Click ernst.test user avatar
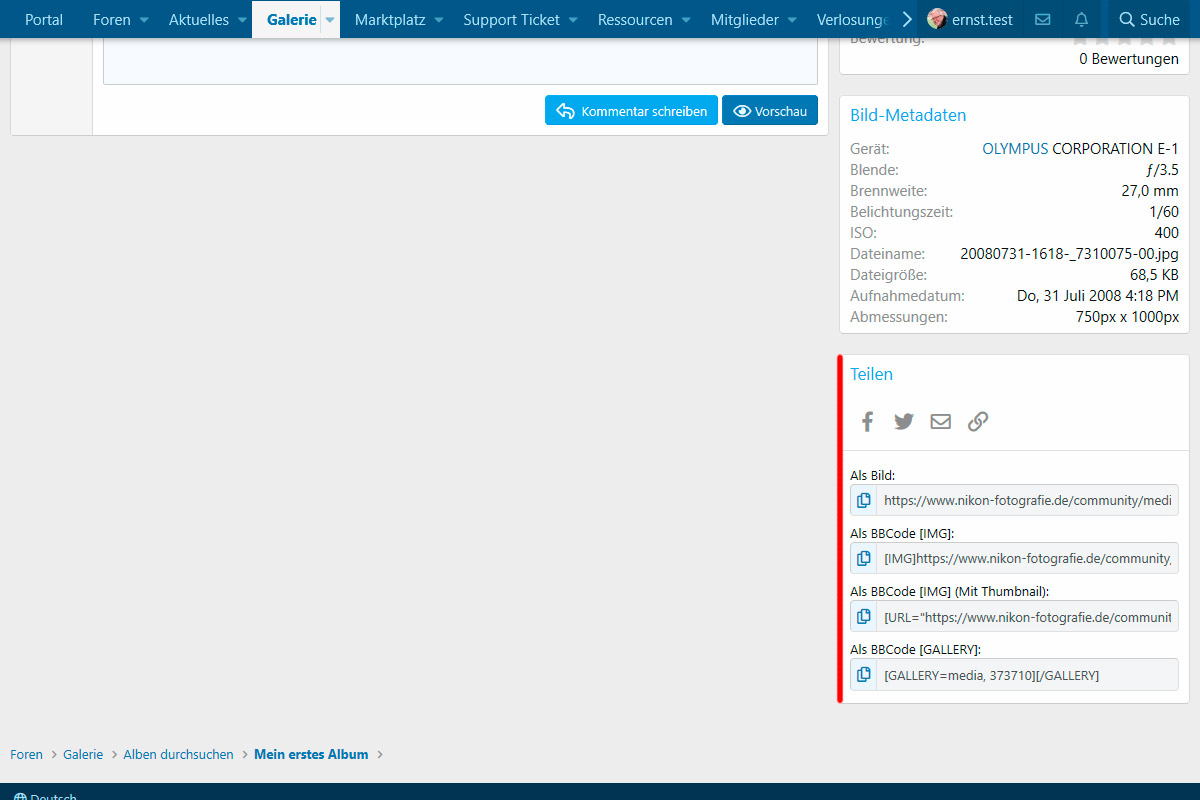The image size is (1200, 800). 937,19
